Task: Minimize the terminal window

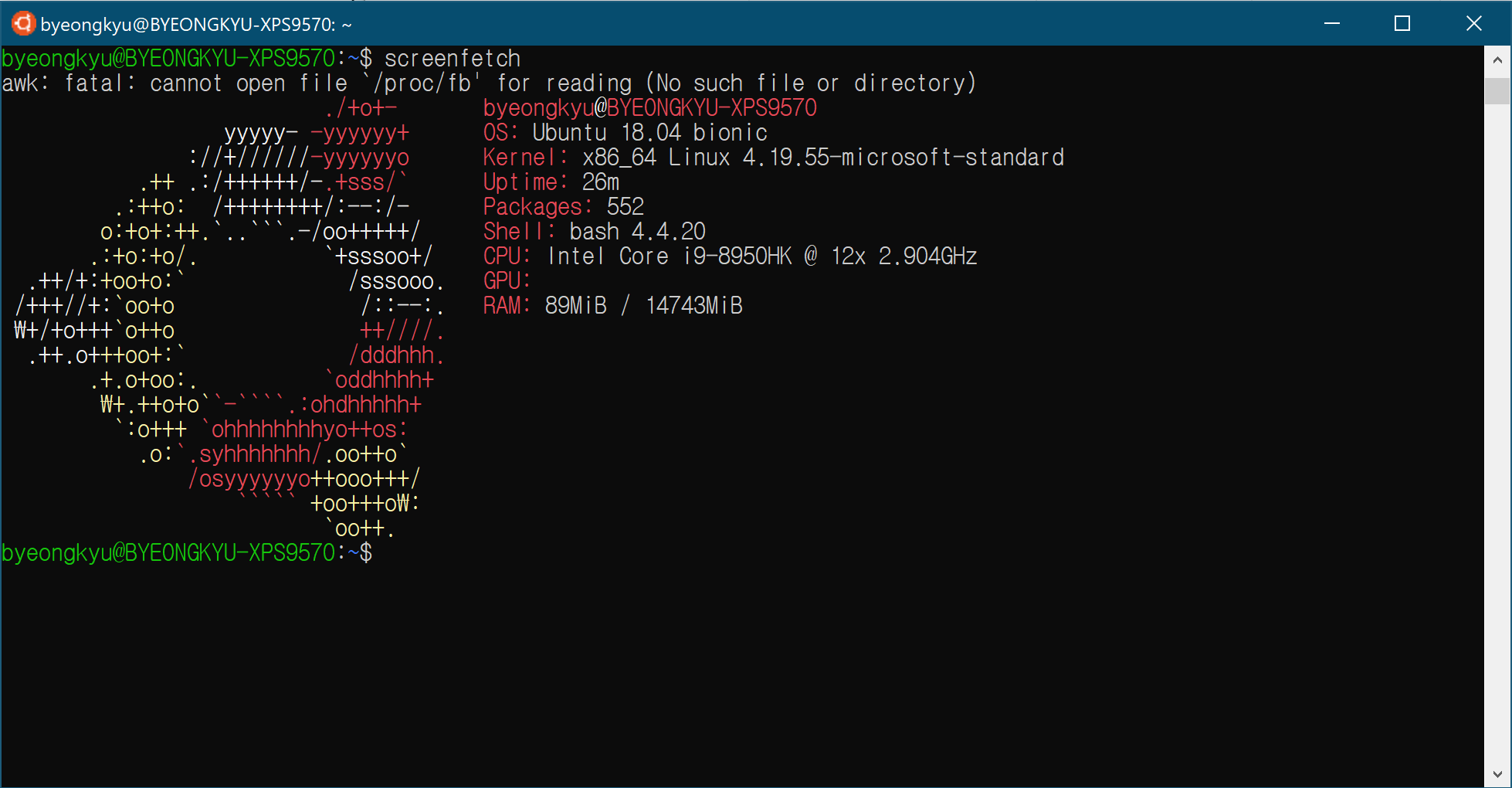Action: click(1332, 24)
